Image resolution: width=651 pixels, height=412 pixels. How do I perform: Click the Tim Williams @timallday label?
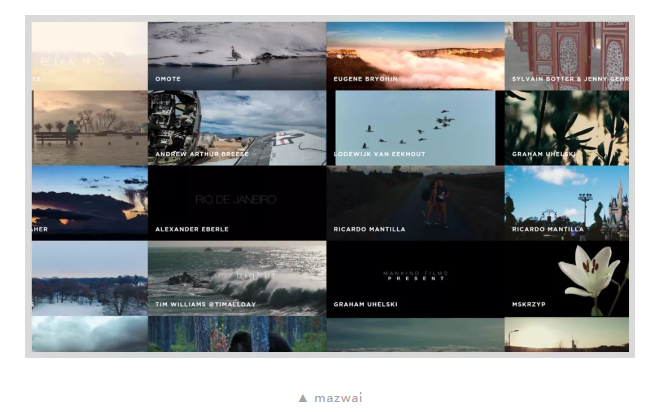point(205,304)
